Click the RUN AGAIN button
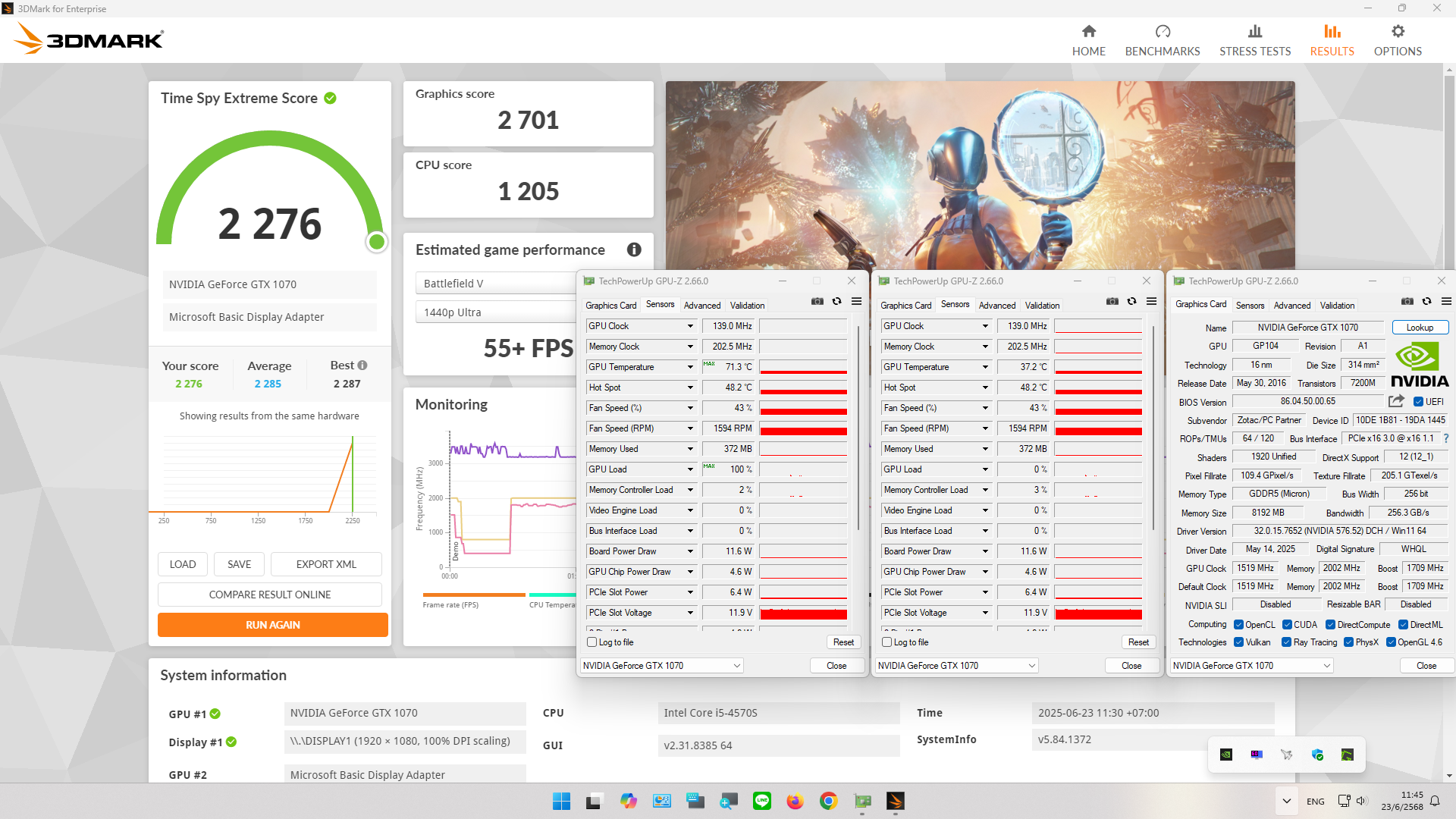The height and width of the screenshot is (819, 1456). [x=273, y=625]
